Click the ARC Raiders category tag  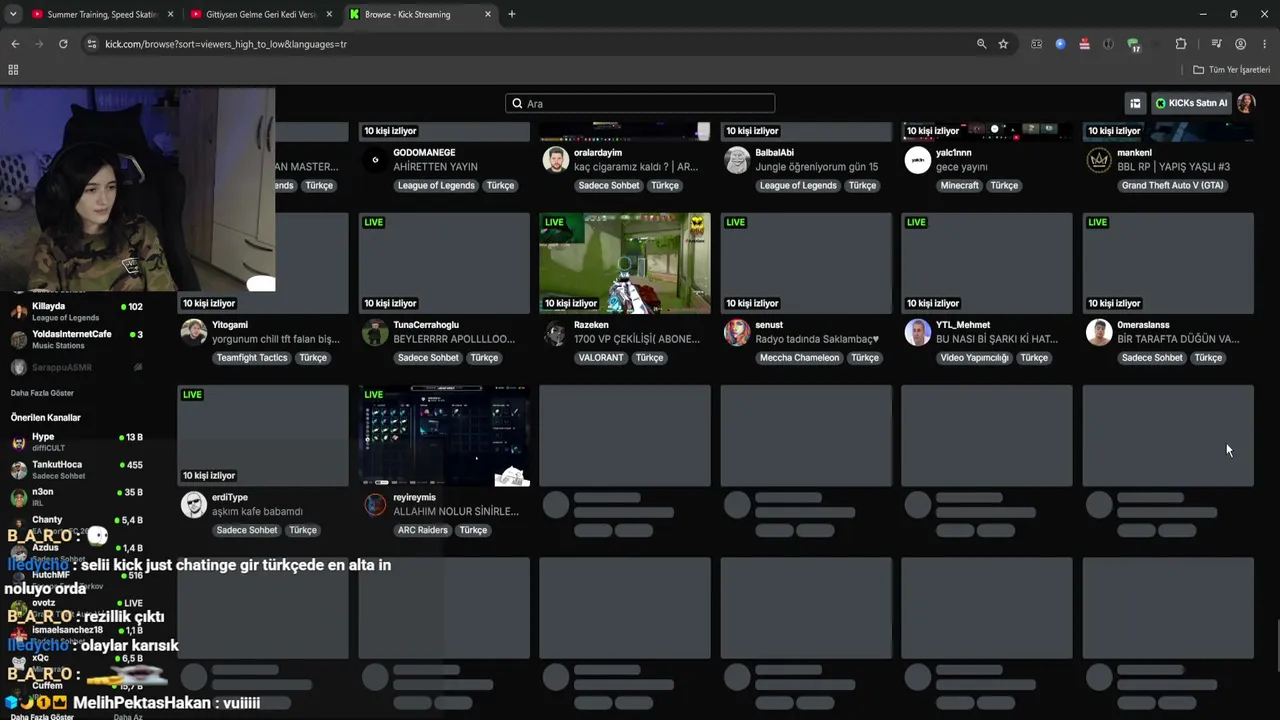[421, 530]
